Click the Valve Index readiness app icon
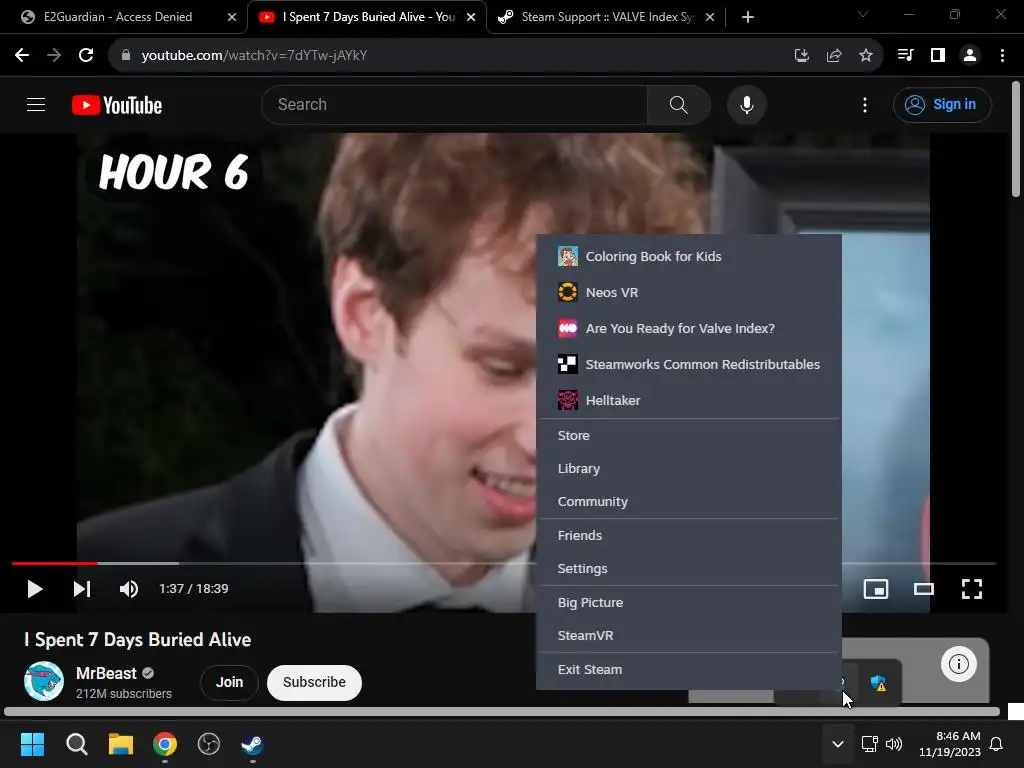This screenshot has height=768, width=1024. (x=568, y=328)
